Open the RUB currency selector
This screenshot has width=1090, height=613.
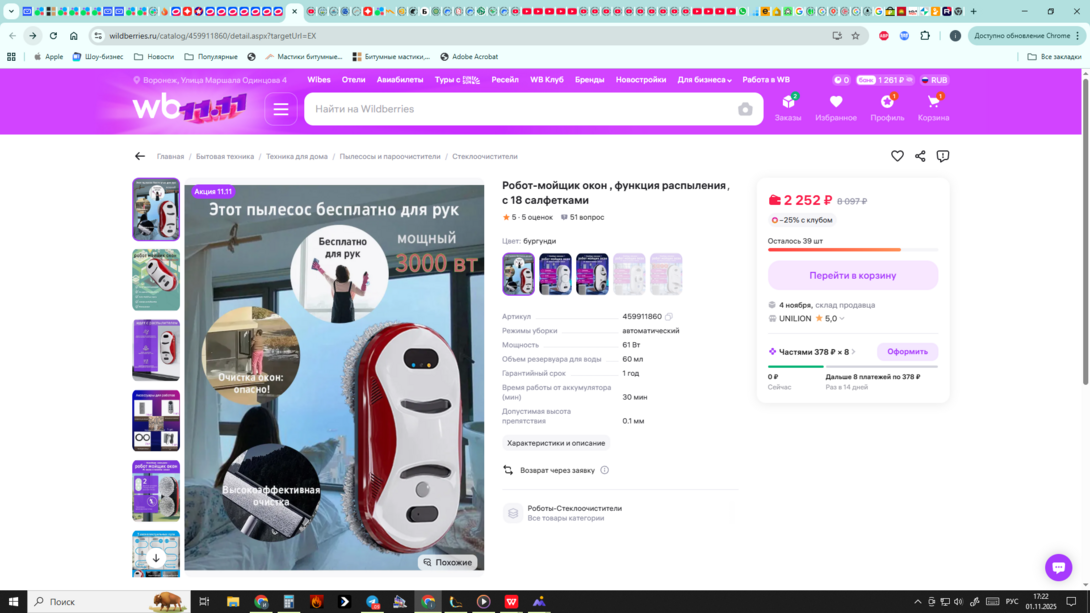[934, 80]
